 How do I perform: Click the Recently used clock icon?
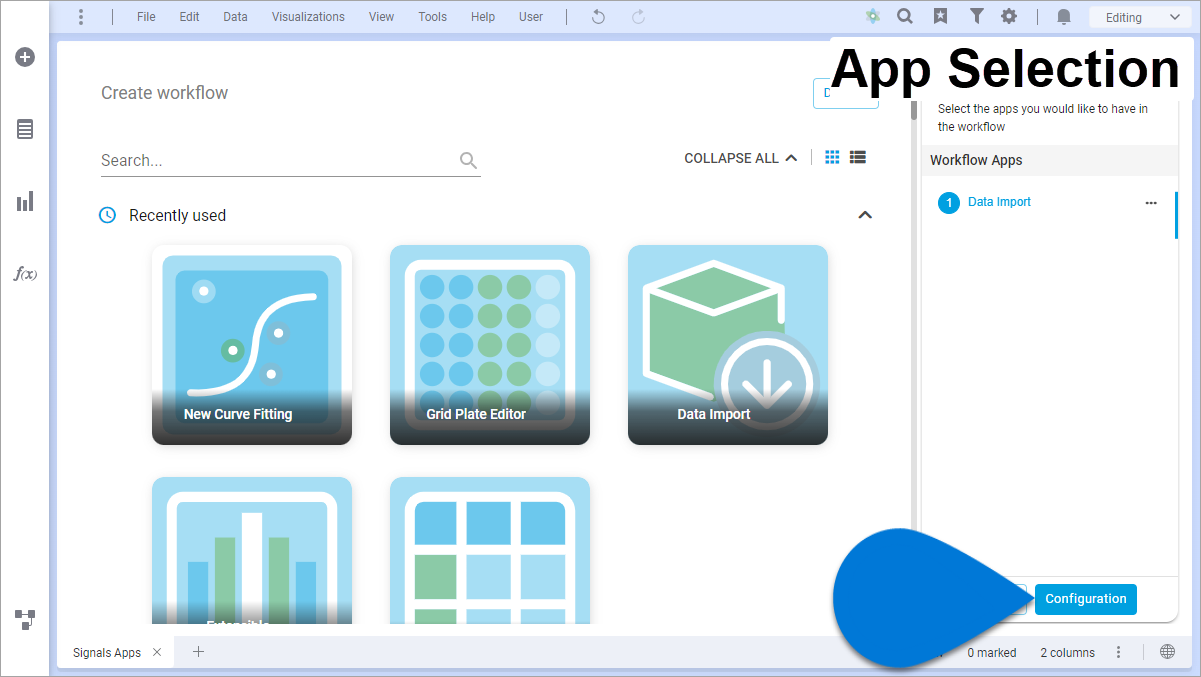point(108,215)
